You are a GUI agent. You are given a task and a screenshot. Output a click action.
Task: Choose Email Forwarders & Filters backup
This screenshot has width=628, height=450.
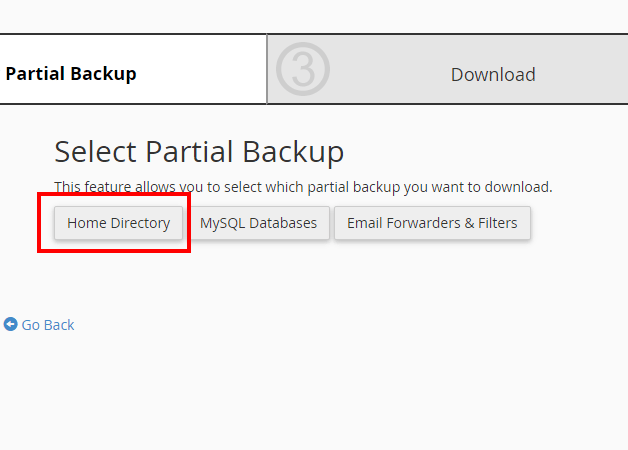click(432, 223)
